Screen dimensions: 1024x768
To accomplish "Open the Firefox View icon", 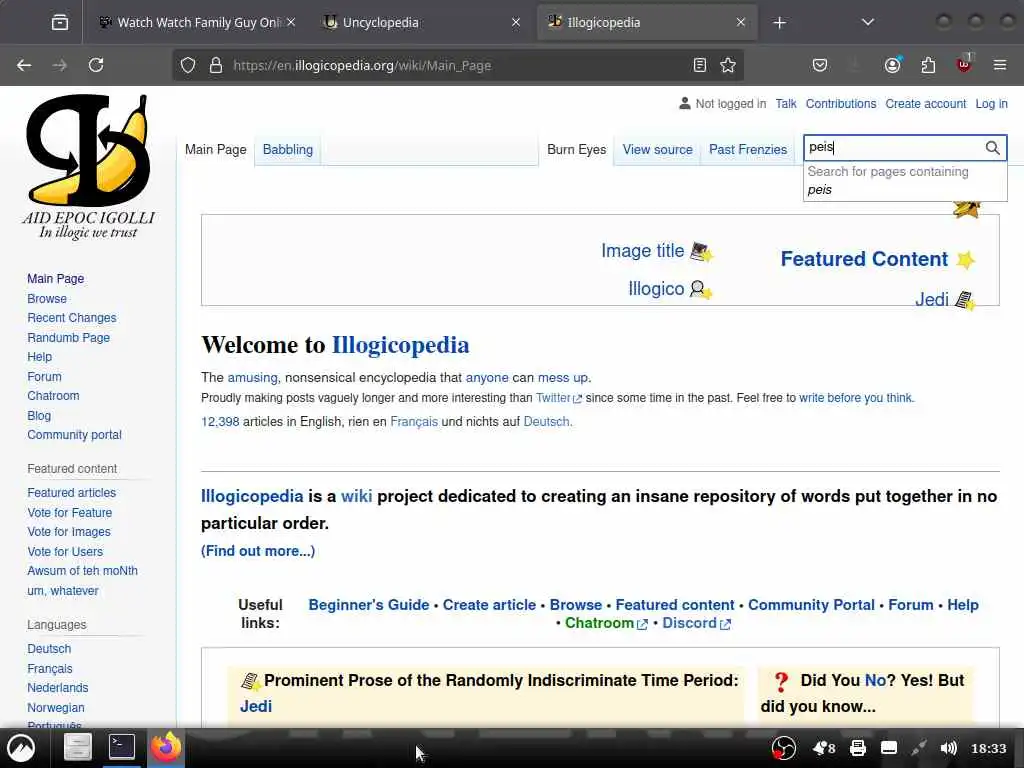I will point(59,23).
